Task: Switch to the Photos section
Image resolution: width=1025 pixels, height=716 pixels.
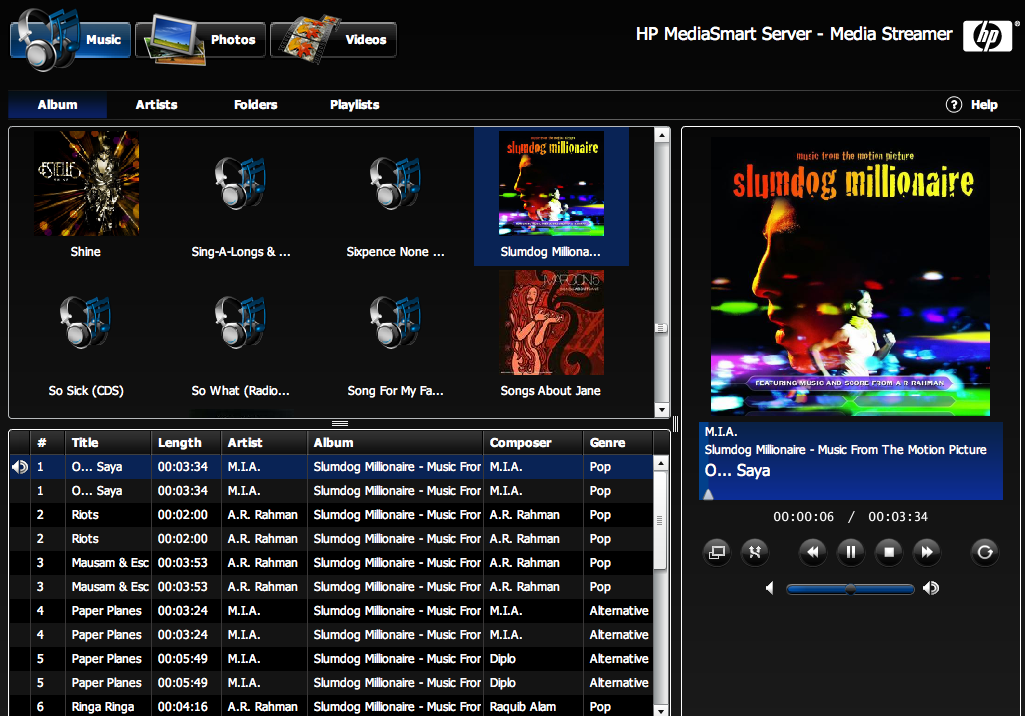Action: coord(201,40)
